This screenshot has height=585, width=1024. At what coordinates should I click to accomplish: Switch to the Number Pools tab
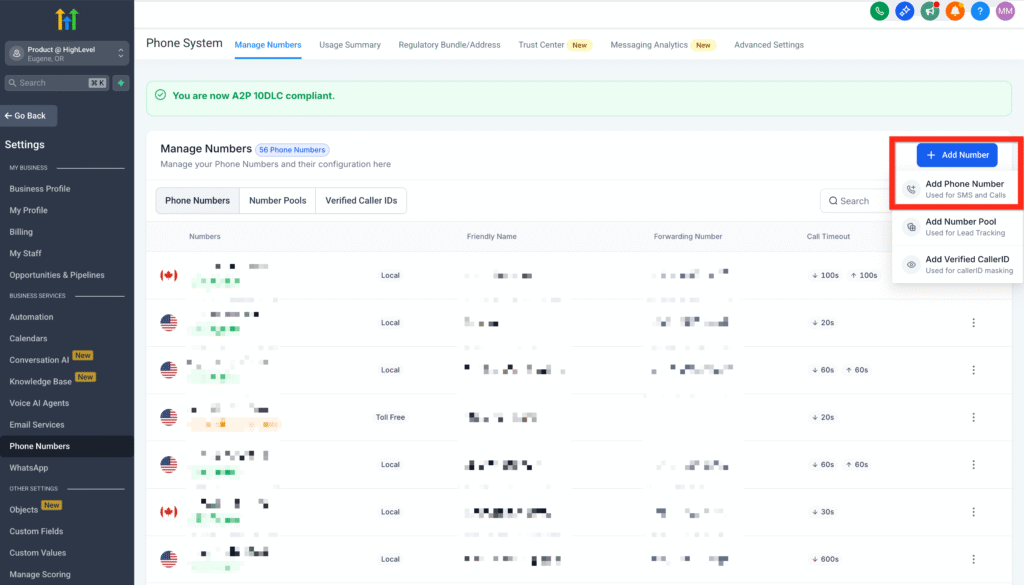(x=277, y=201)
